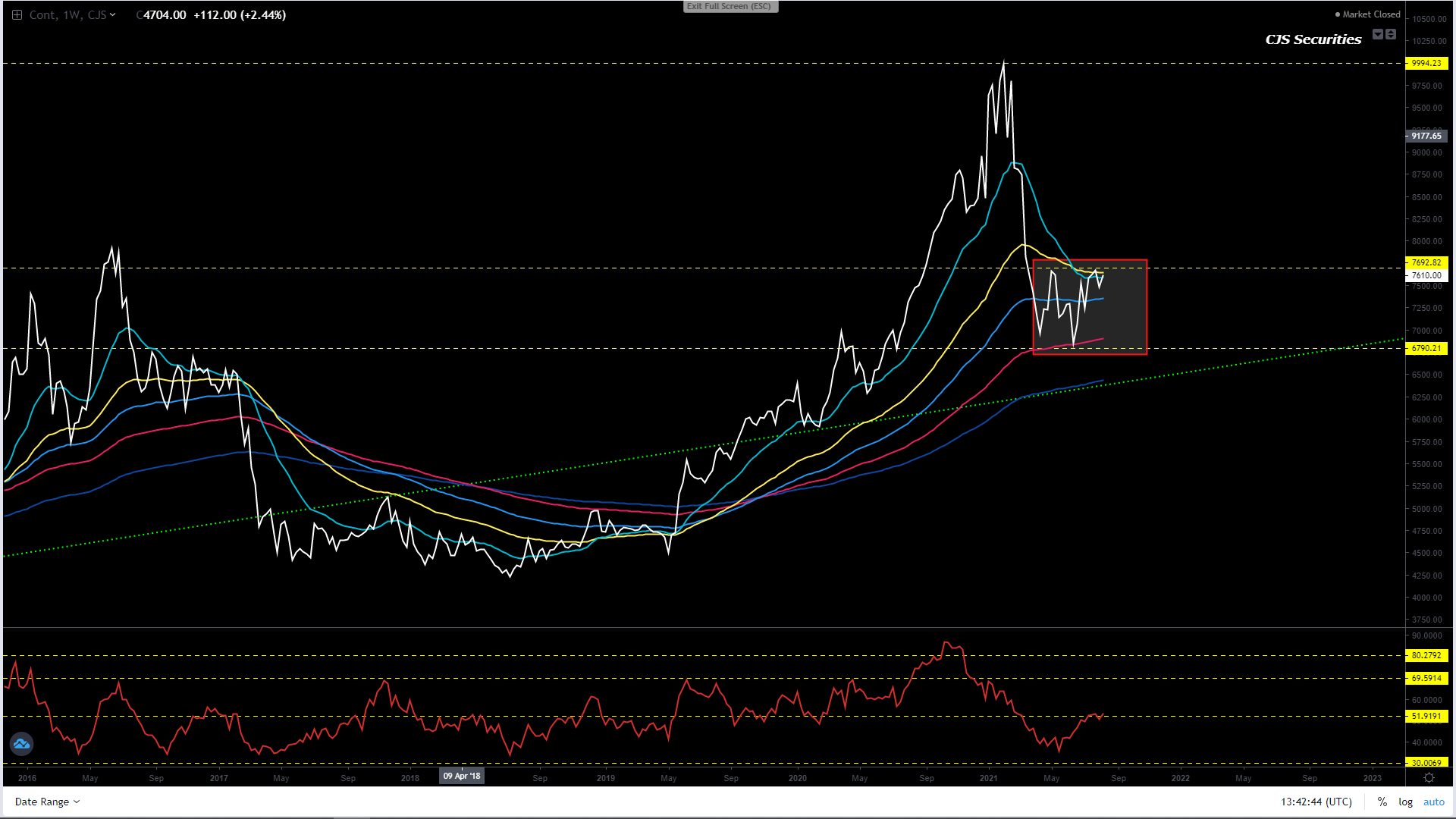Click the 09 Apr '18 date marker
This screenshot has width=1456, height=819.
point(462,776)
